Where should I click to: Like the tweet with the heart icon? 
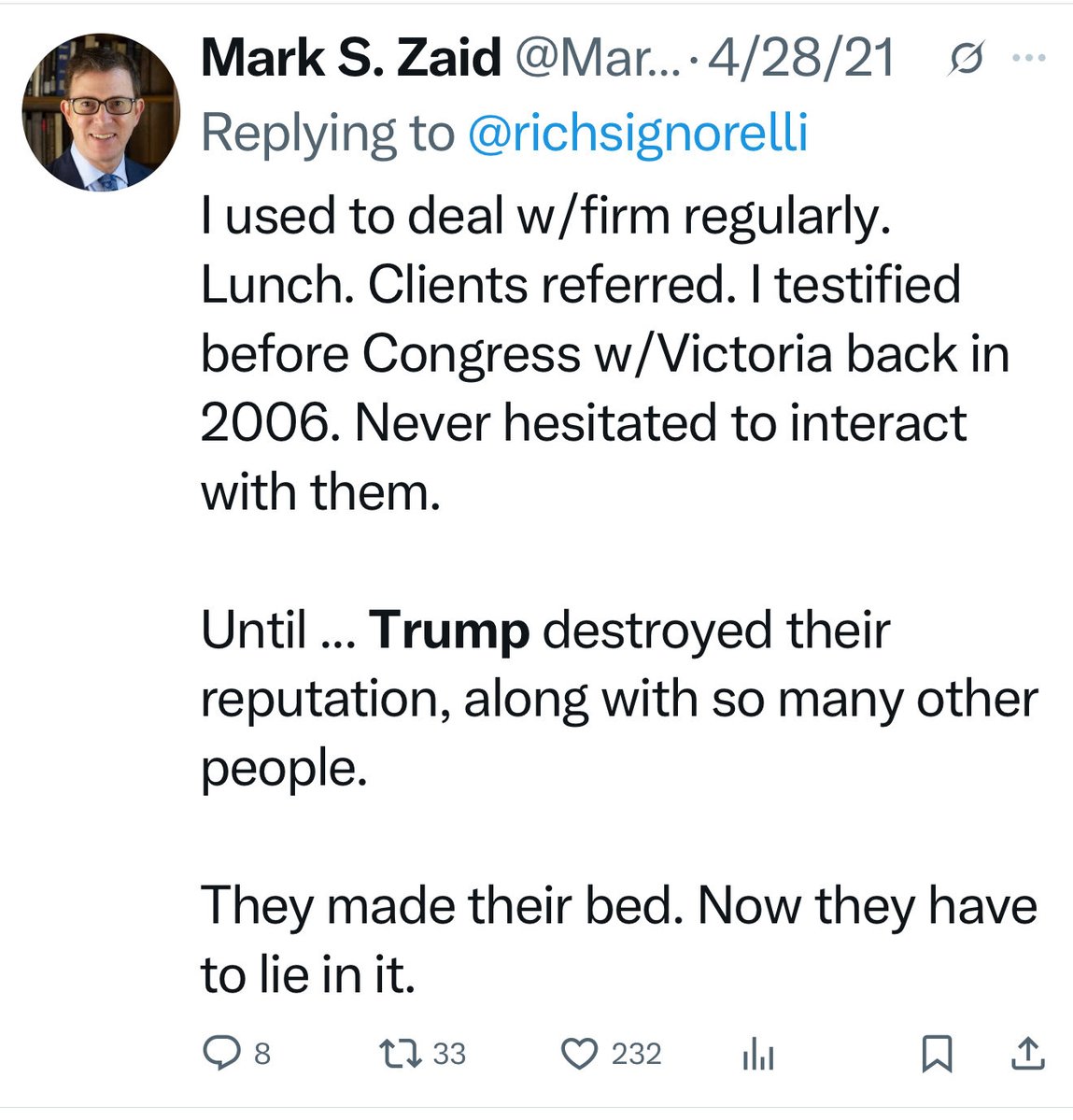point(579,1054)
